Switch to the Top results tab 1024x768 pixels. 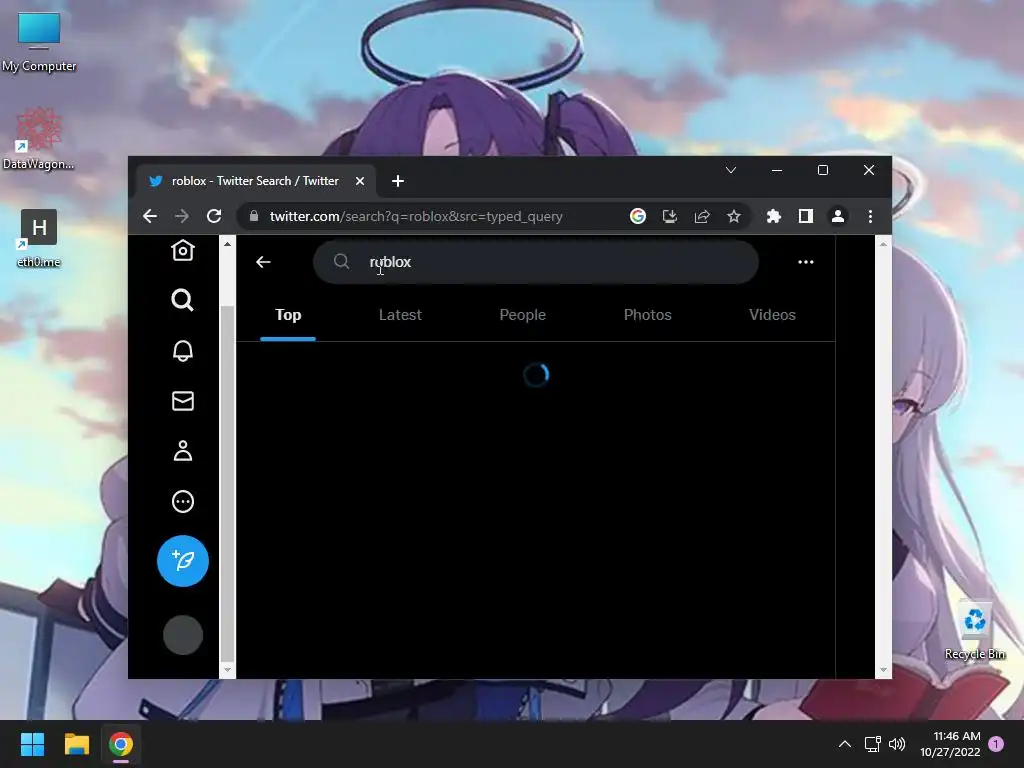(x=288, y=315)
